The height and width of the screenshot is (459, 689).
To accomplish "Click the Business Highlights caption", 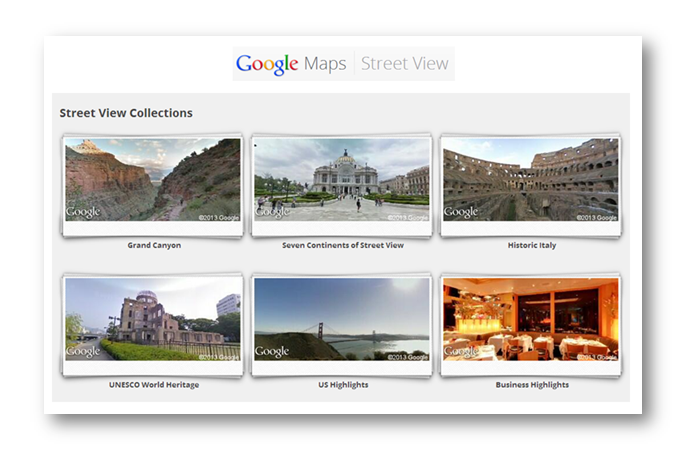I will click(x=532, y=385).
